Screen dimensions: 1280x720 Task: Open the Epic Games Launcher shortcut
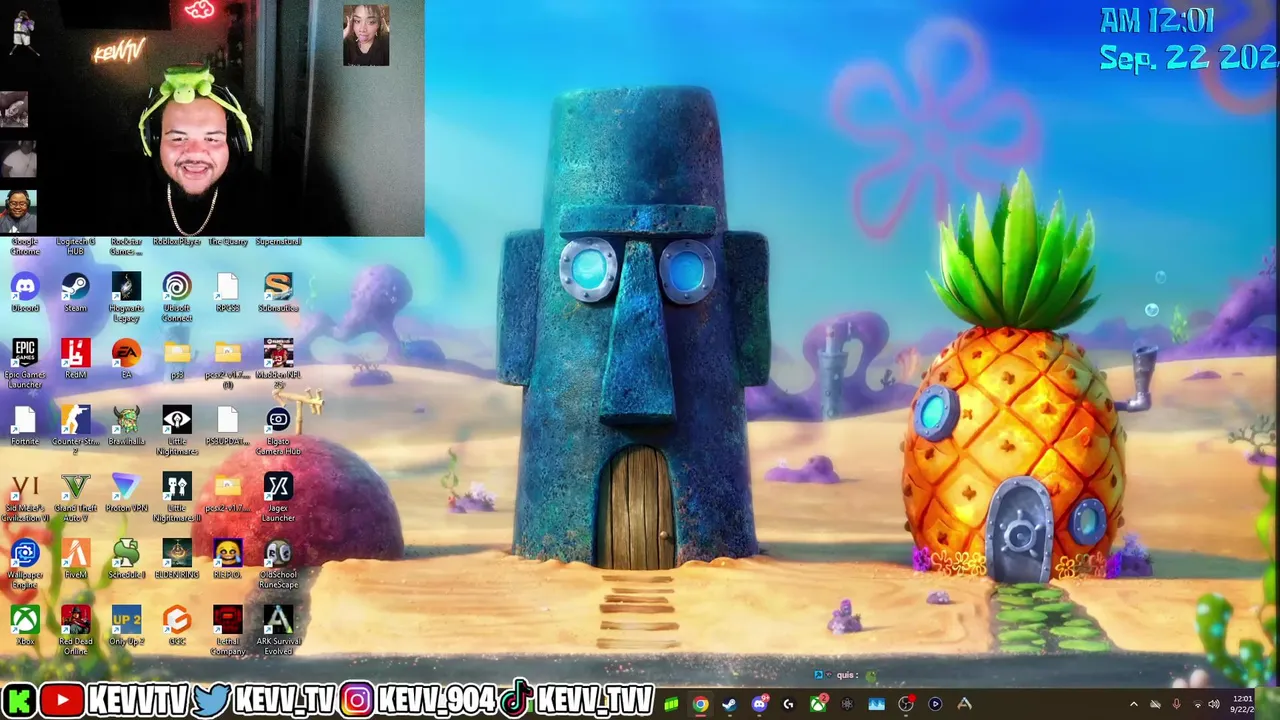point(25,364)
